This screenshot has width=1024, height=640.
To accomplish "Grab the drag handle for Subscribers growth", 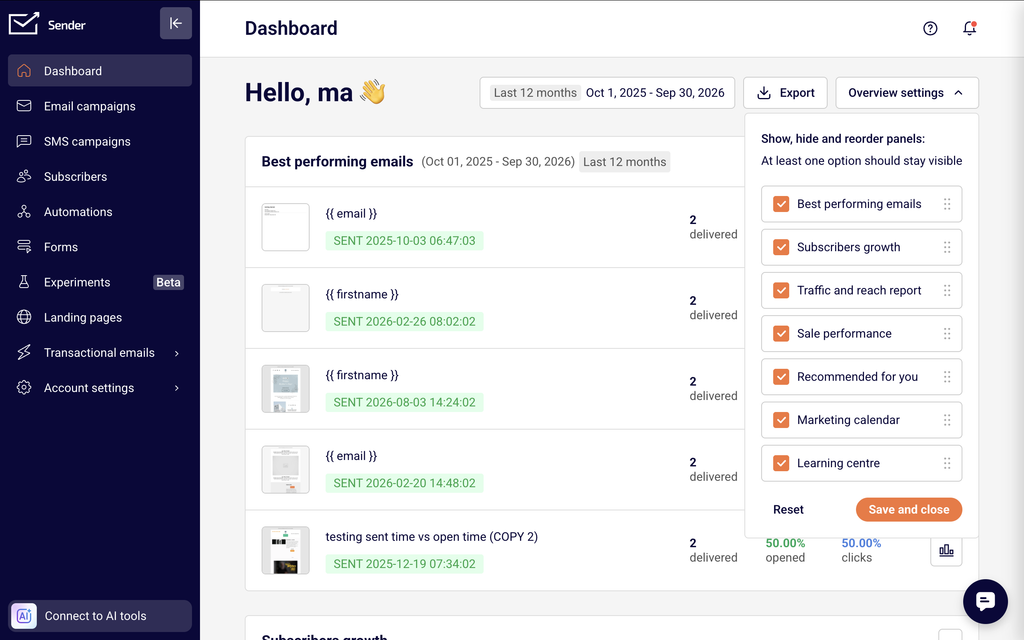I will click(947, 247).
